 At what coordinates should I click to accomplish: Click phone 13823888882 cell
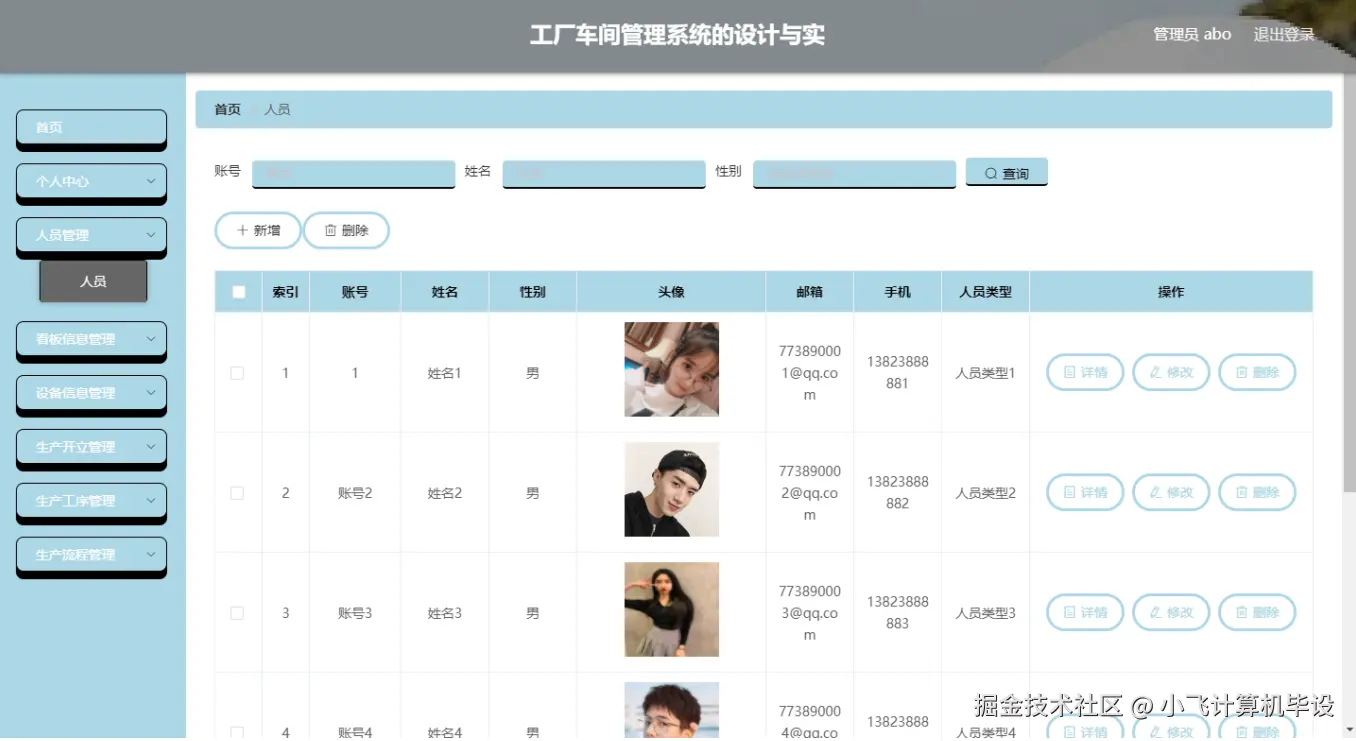(898, 493)
